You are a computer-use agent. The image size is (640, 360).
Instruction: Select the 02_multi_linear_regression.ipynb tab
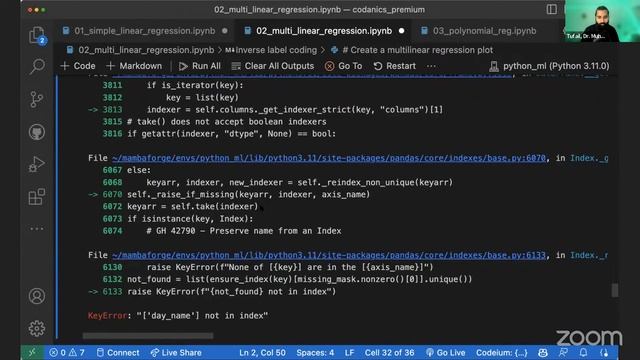324,31
